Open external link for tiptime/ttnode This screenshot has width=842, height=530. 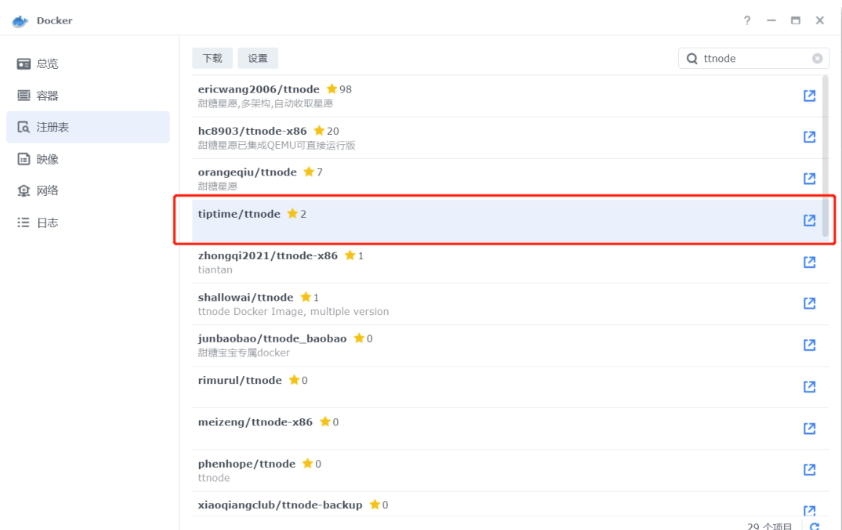809,220
